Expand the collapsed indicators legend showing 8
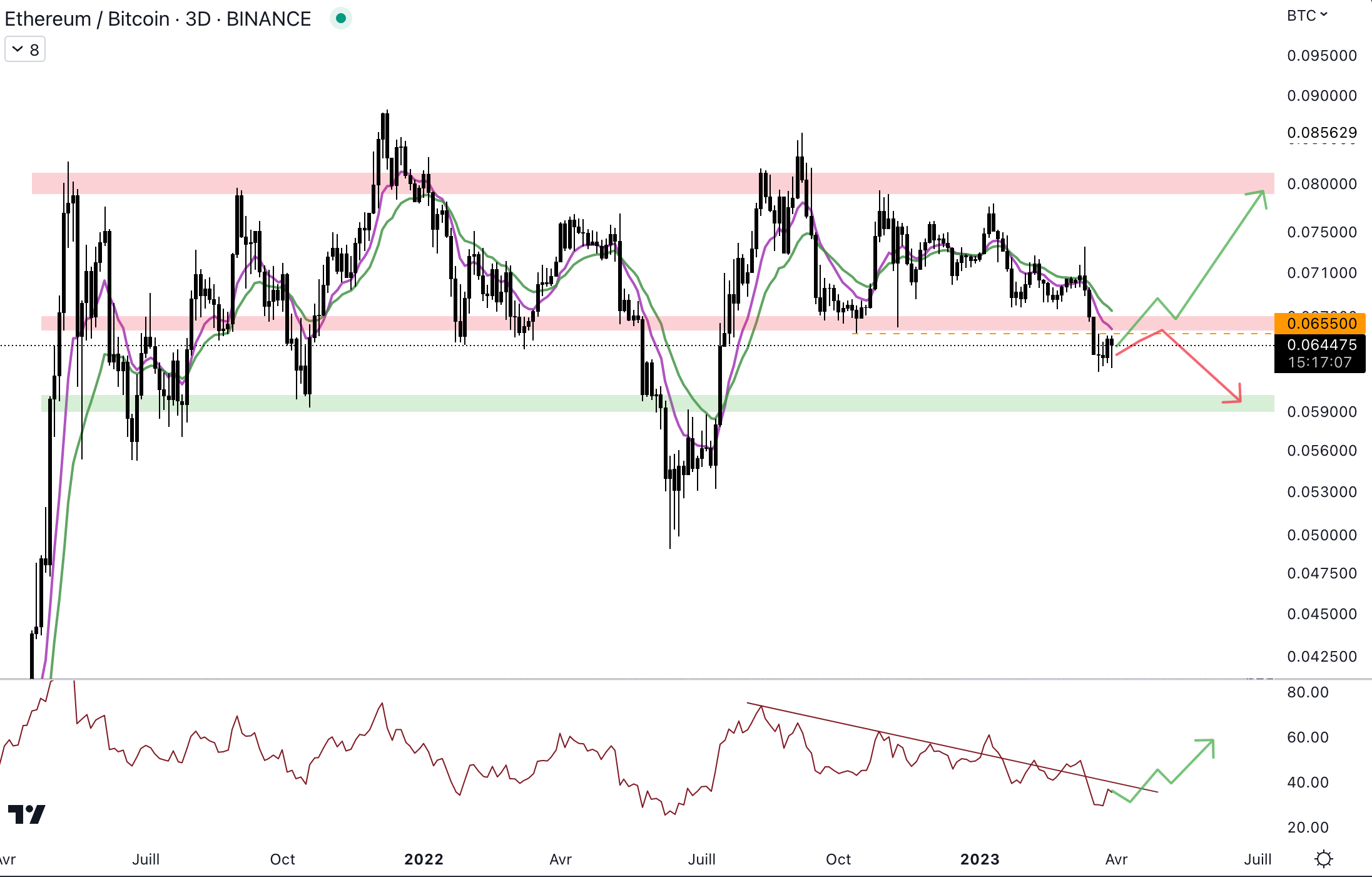This screenshot has width=1372, height=877. coord(25,49)
